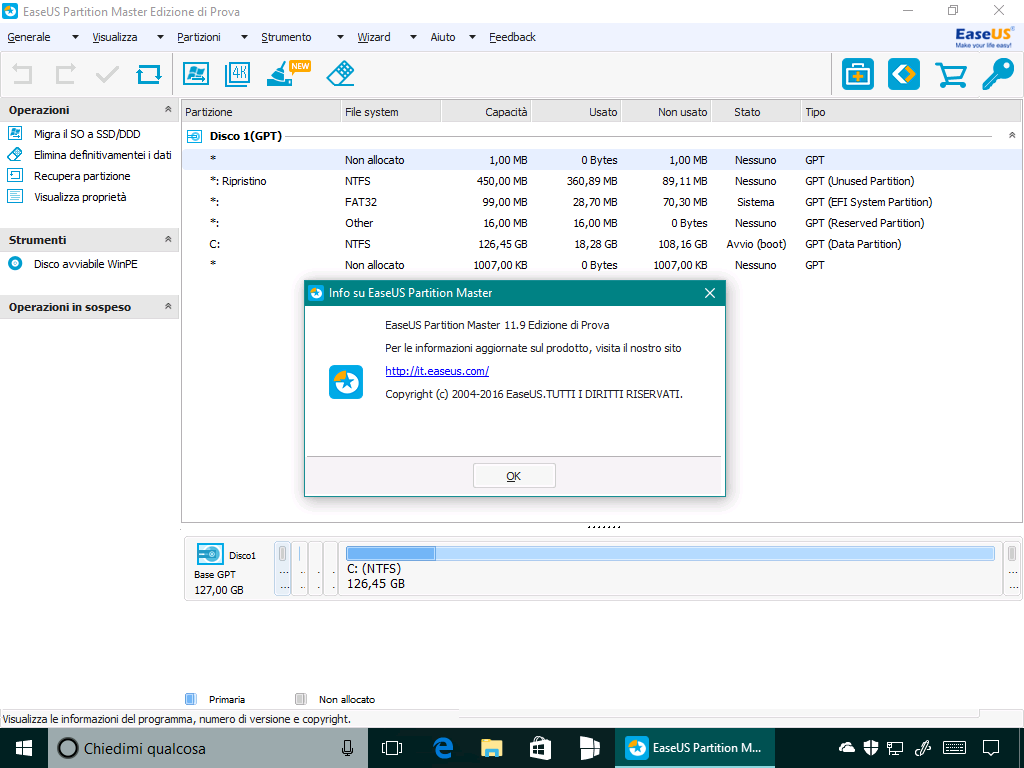Collapse the Strumenti panel section
Image resolution: width=1024 pixels, height=768 pixels.
[x=168, y=240]
